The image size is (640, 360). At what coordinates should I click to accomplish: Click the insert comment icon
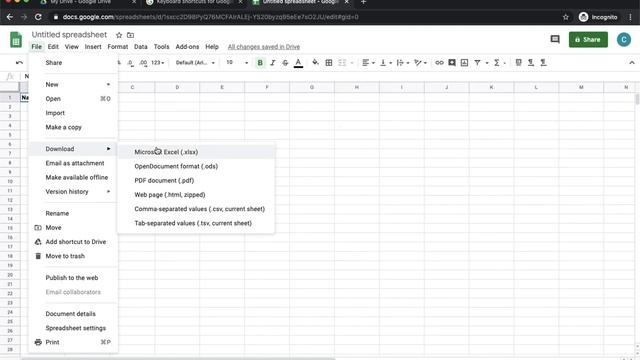coord(452,62)
